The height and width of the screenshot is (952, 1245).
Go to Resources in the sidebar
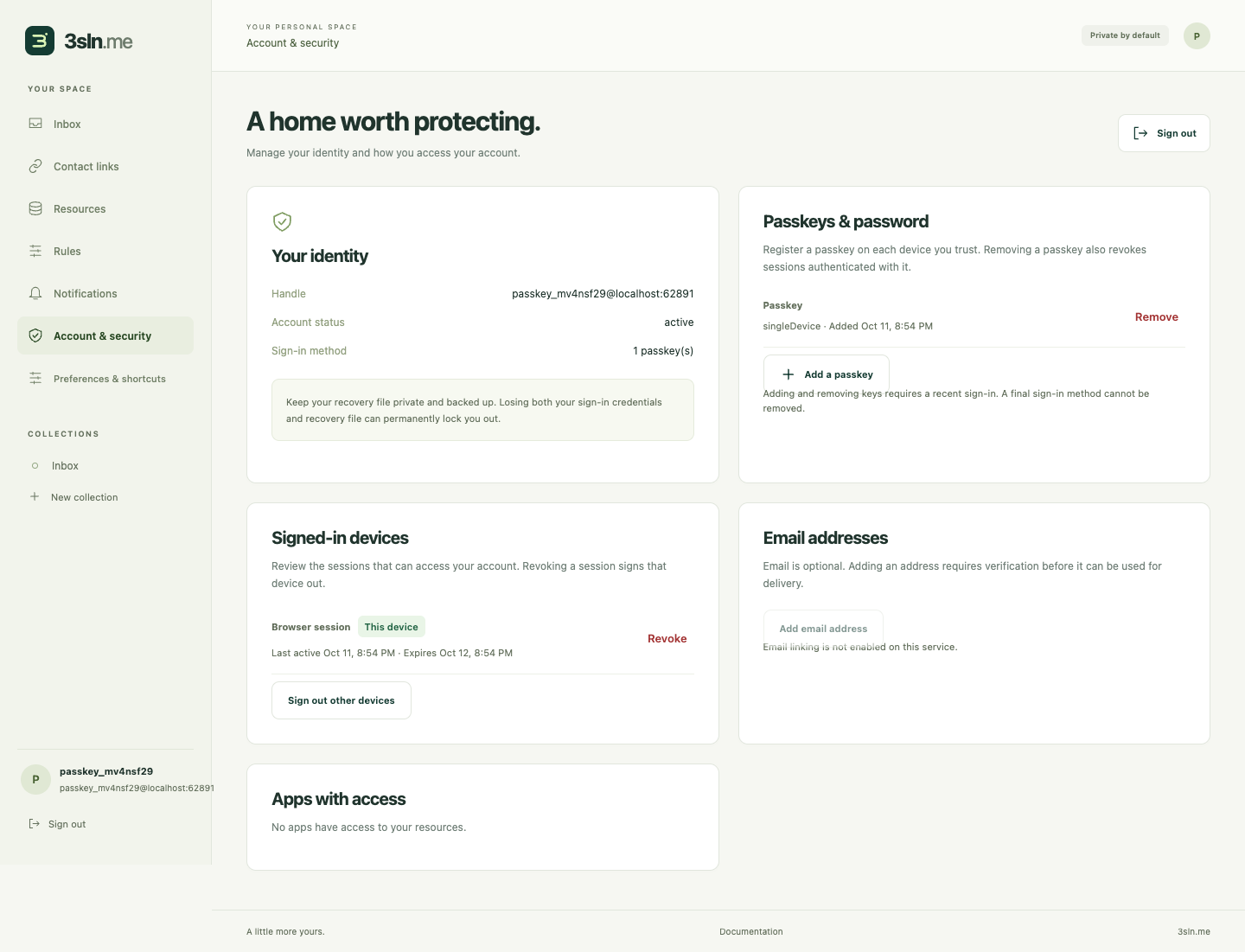click(105, 208)
